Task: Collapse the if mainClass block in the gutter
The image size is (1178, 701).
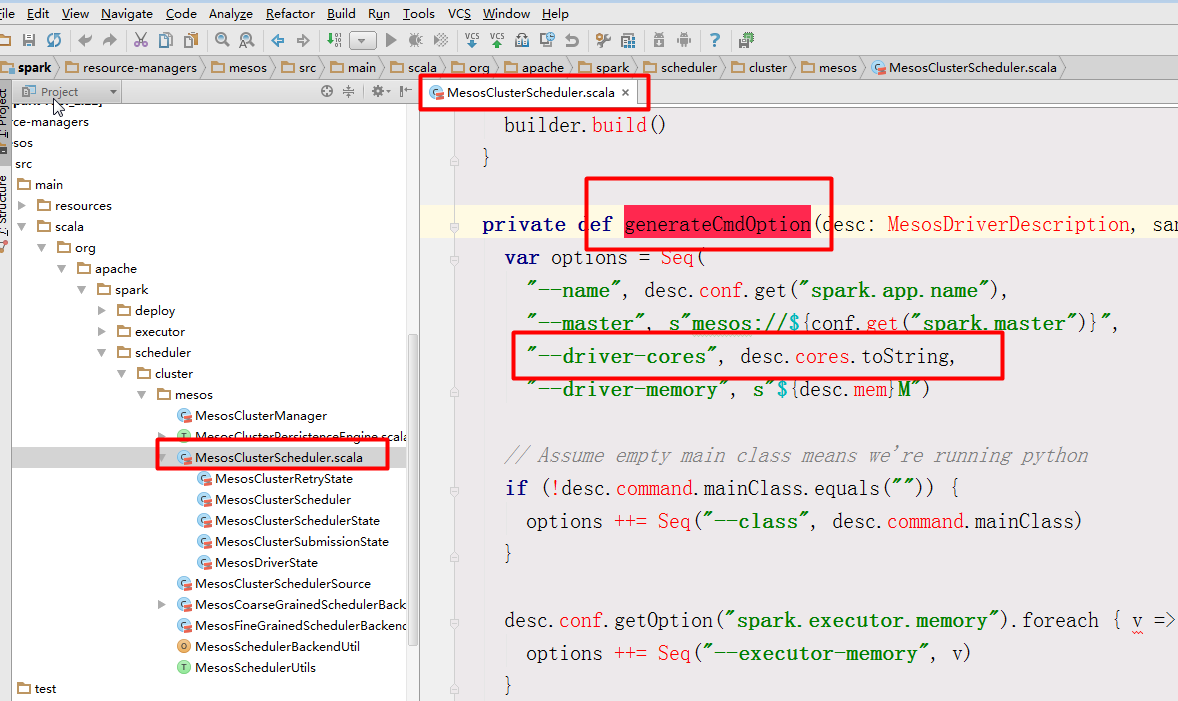Action: coord(455,491)
